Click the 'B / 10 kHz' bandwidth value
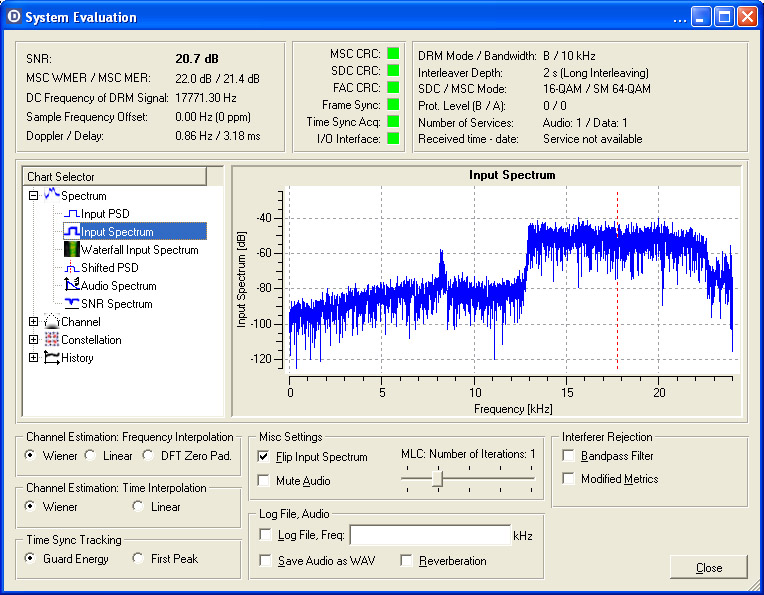The image size is (764, 595). click(569, 56)
